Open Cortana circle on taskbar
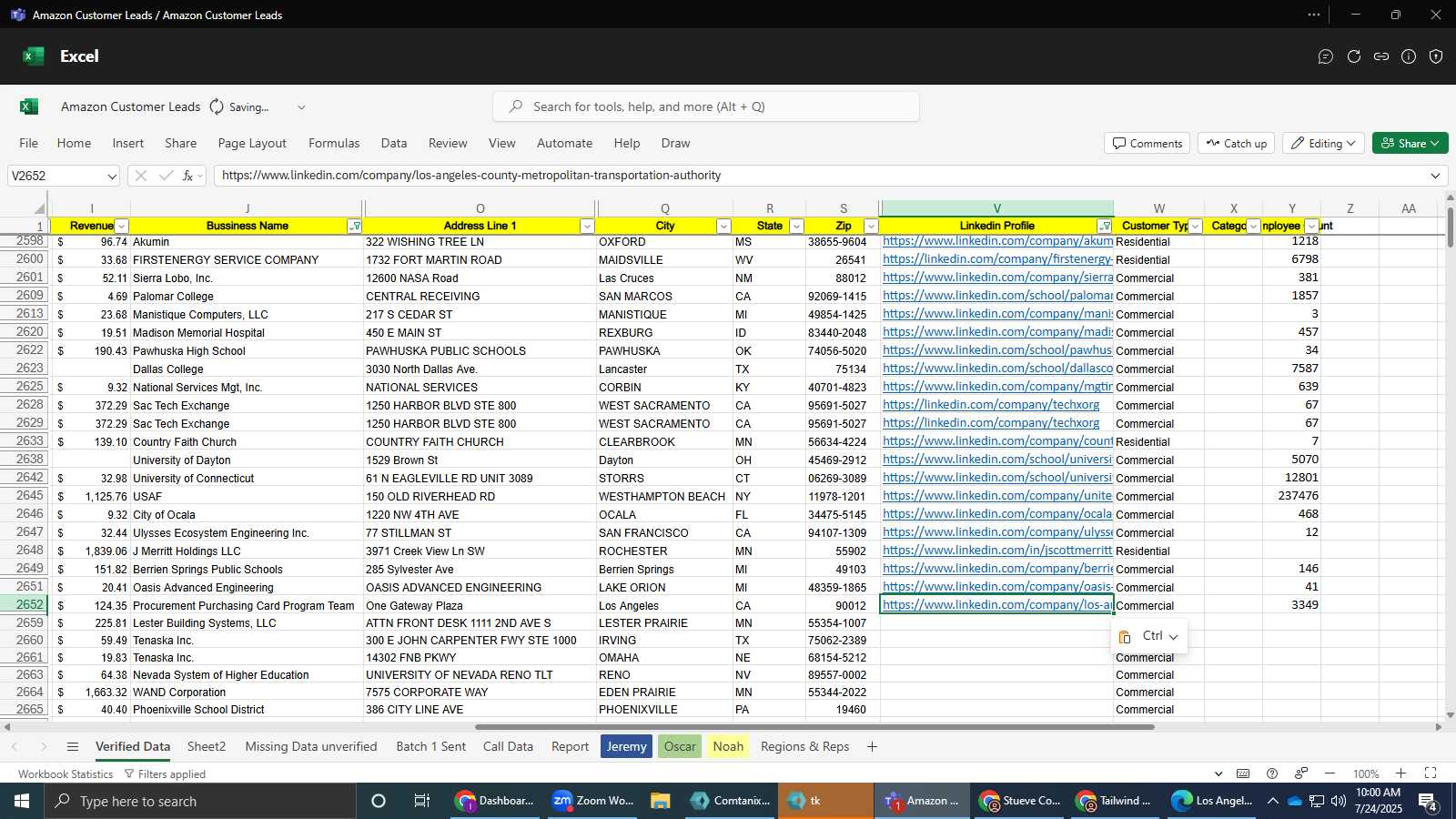1456x819 pixels. click(x=379, y=801)
